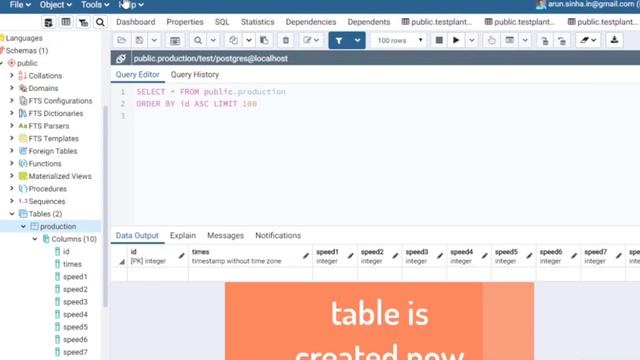The image size is (640, 360).
Task: Click the Paste rows icon
Action: pyautogui.click(x=264, y=40)
